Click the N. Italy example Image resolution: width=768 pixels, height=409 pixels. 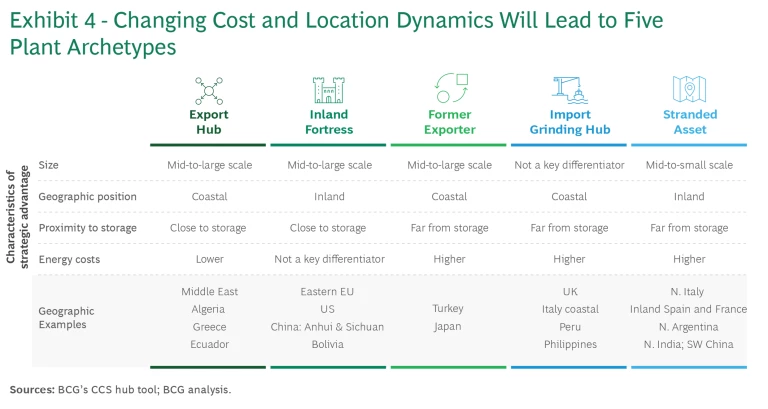pyautogui.click(x=687, y=291)
